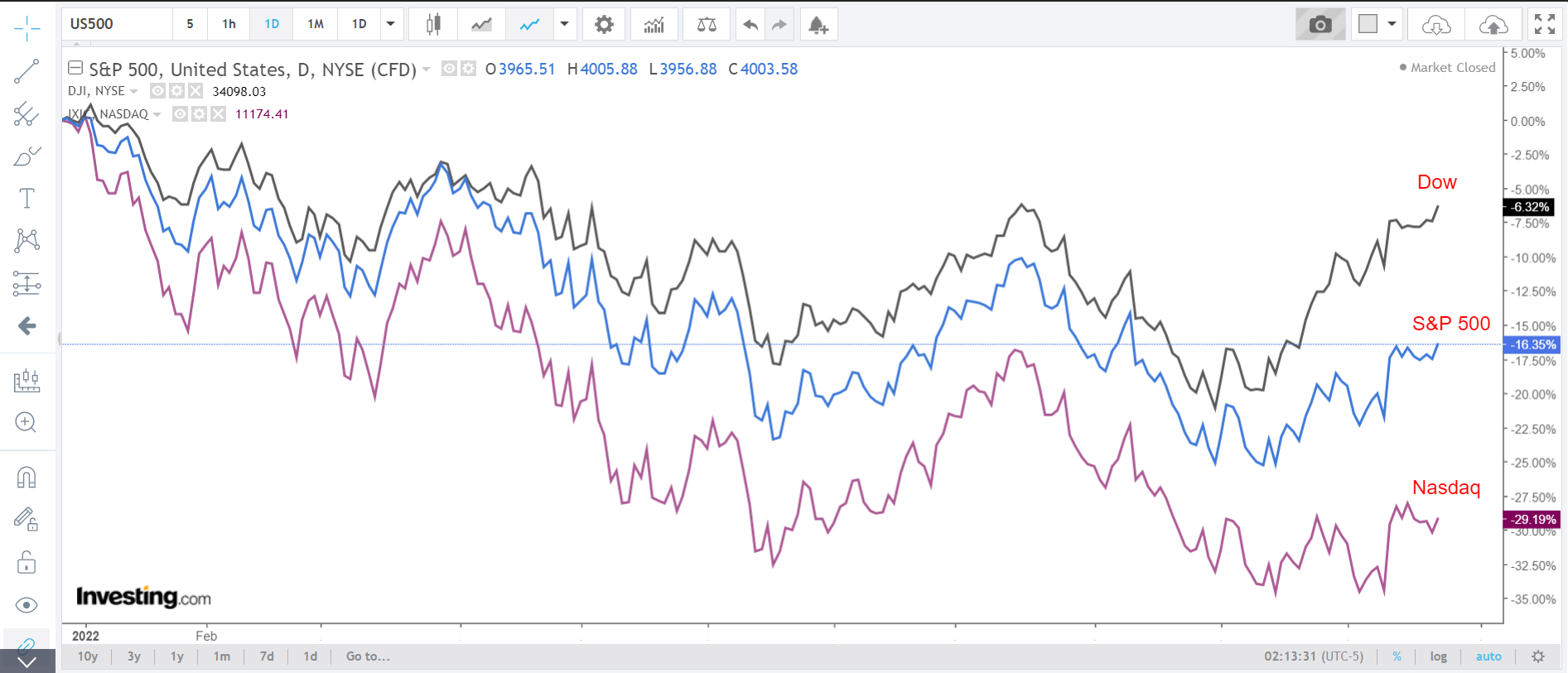The height and width of the screenshot is (673, 1568).
Task: Expand left sidebar bottom chevron
Action: coord(27,661)
